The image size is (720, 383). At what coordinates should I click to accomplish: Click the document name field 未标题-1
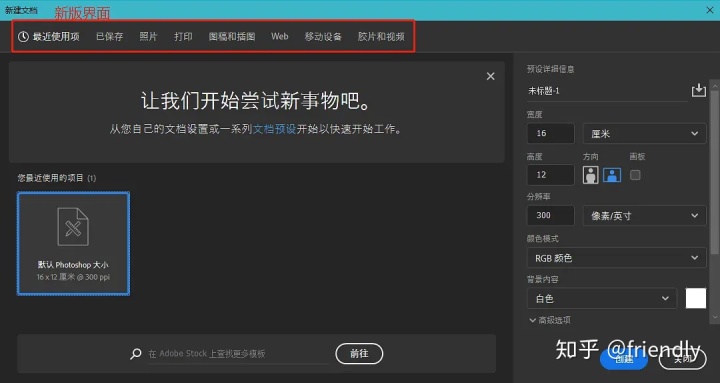607,91
